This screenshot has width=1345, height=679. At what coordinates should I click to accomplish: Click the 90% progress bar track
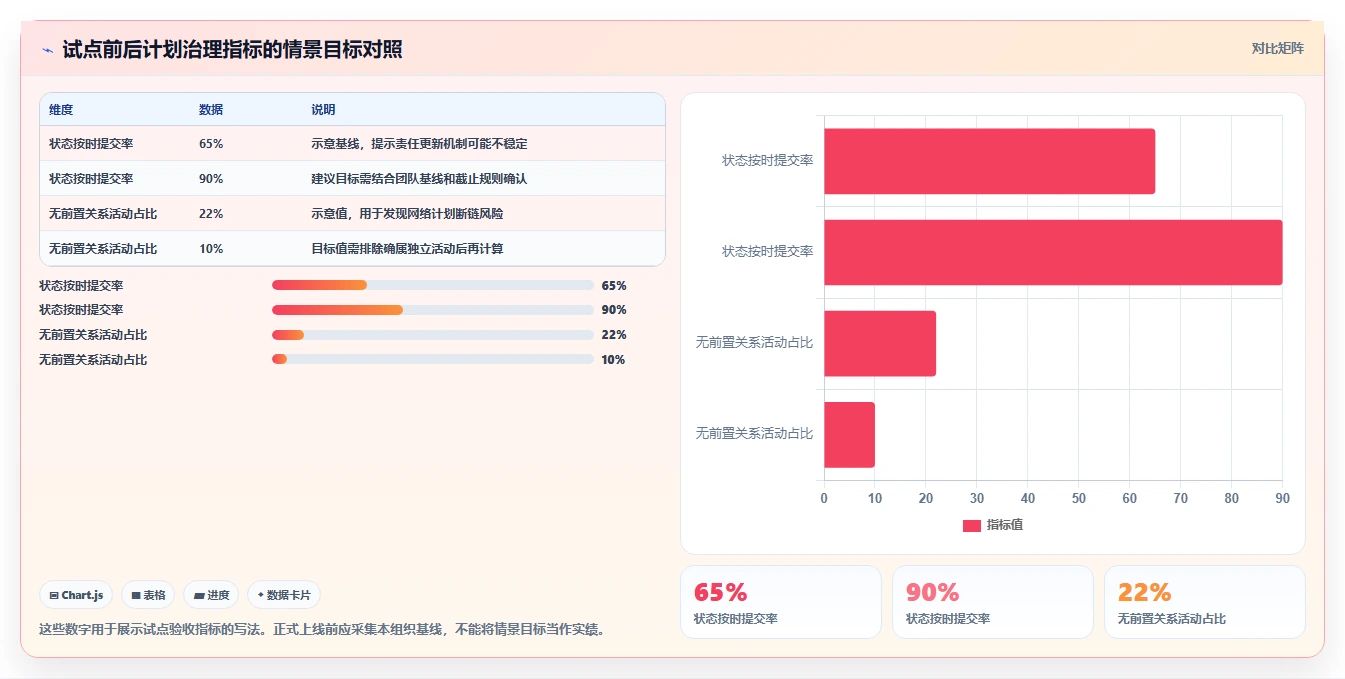(433, 310)
